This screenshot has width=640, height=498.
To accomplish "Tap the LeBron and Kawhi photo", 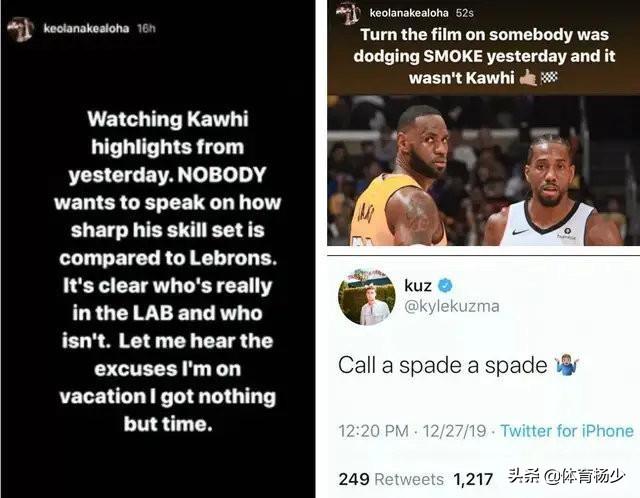I will tap(483, 171).
